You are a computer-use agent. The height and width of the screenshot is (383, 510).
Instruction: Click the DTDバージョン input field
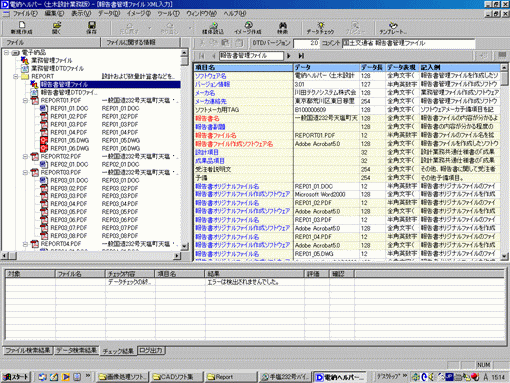[306, 43]
